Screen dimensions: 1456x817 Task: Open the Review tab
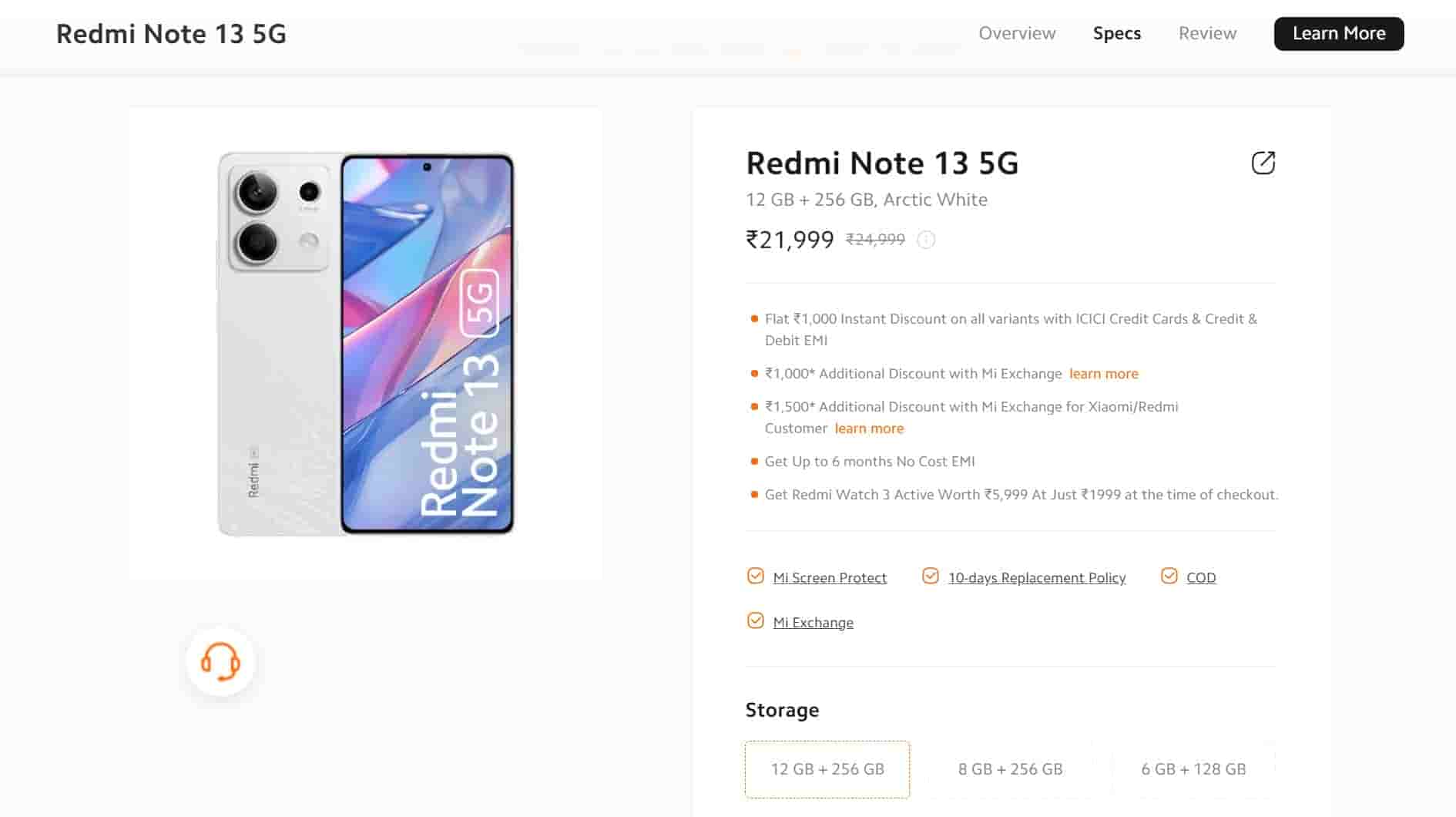coord(1206,33)
